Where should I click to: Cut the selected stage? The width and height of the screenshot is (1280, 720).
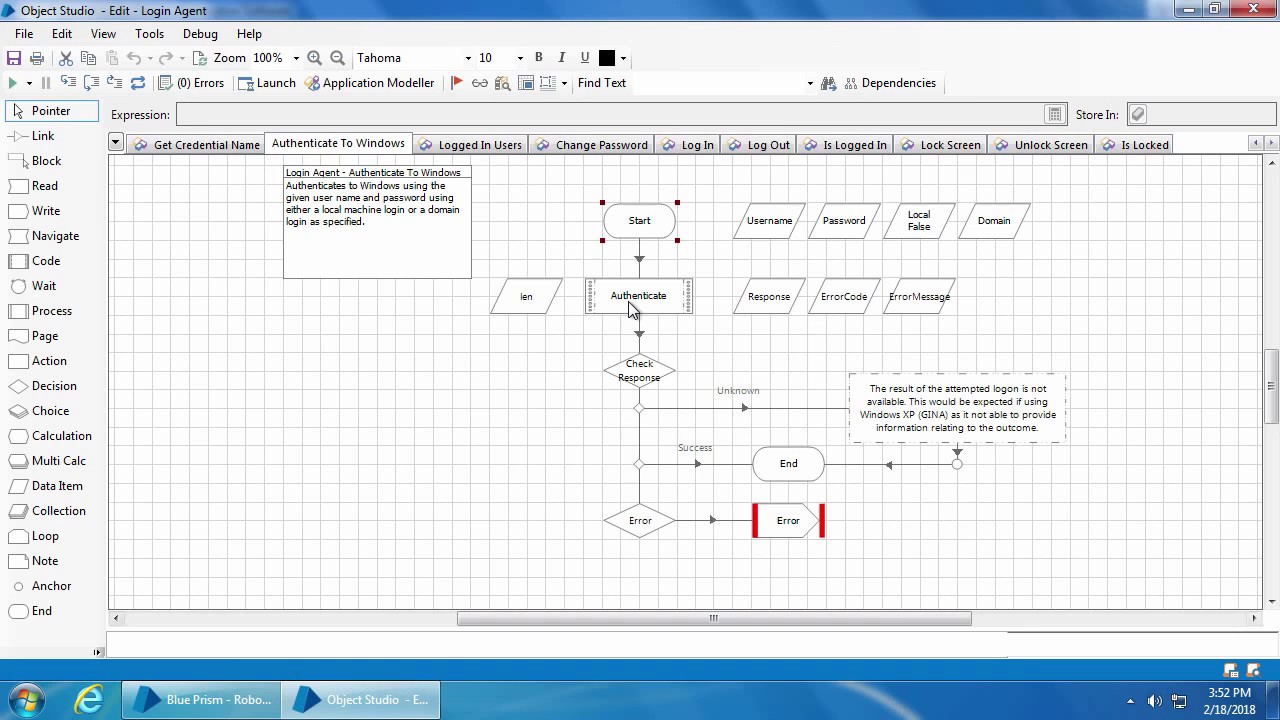click(x=66, y=58)
